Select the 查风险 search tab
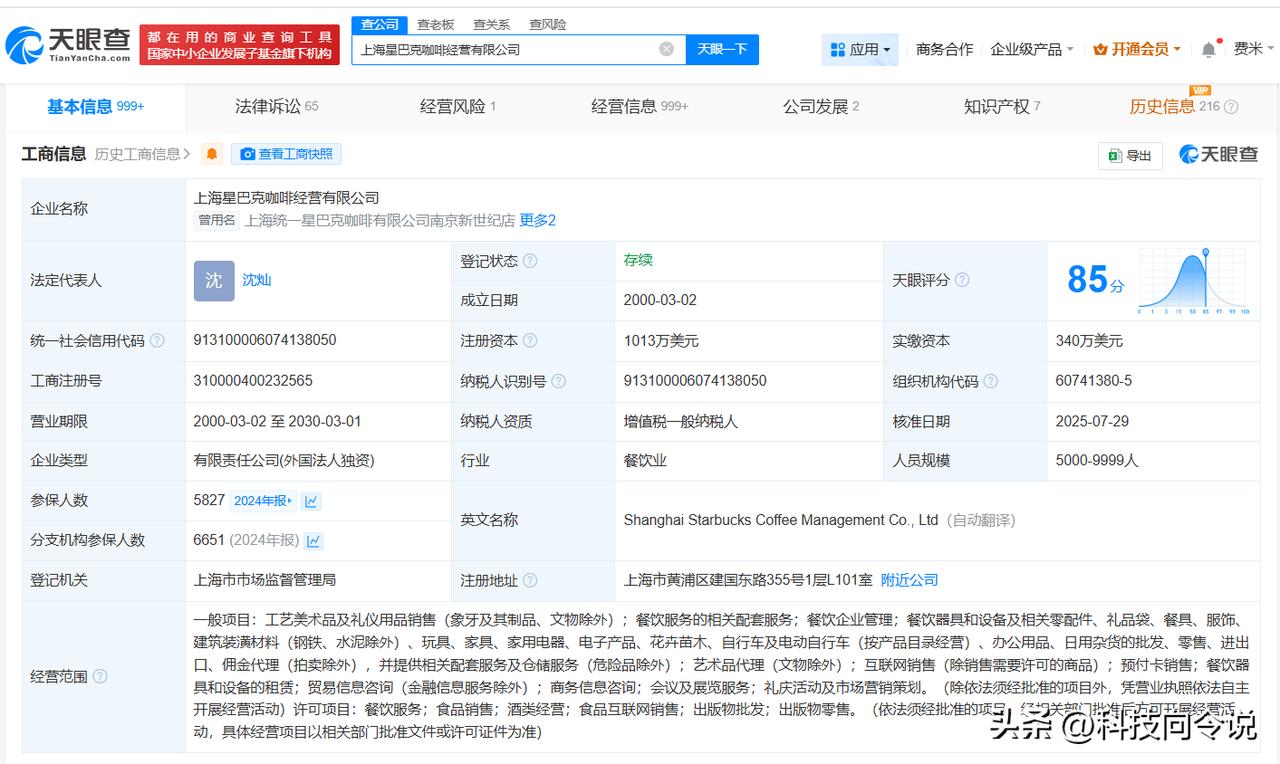Image resolution: width=1280 pixels, height=764 pixels. click(547, 24)
